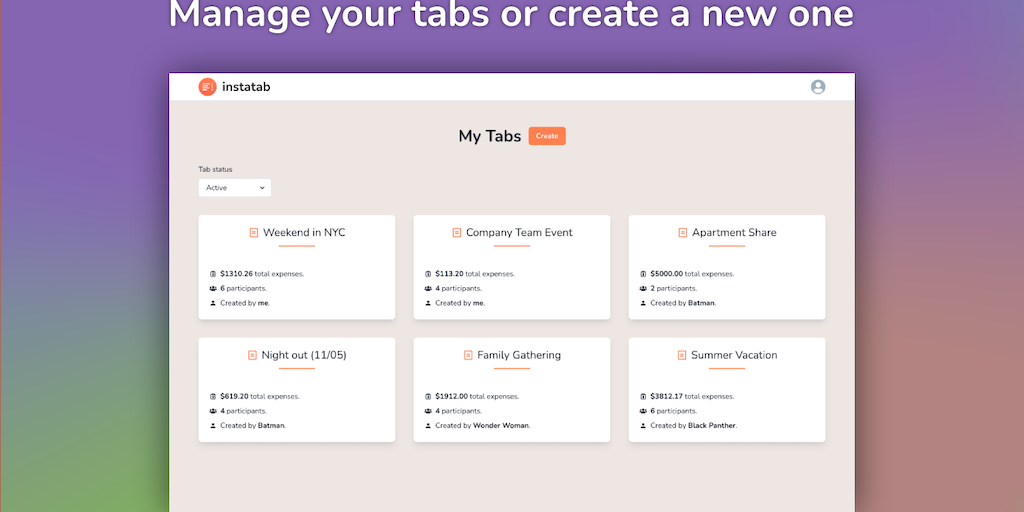
Task: Click expenses icon in Apartment Share card
Action: coord(643,274)
